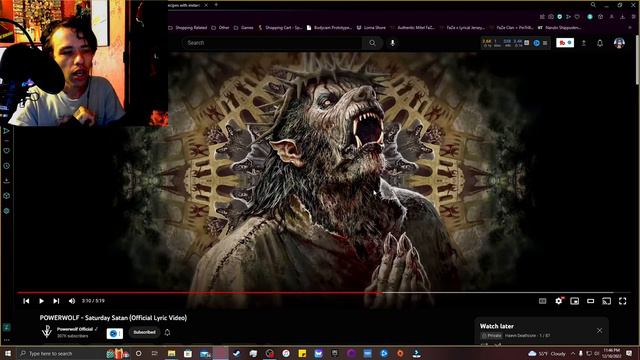Seek on the red video progress bar
Screen dimensions: 640x360
click(323, 293)
